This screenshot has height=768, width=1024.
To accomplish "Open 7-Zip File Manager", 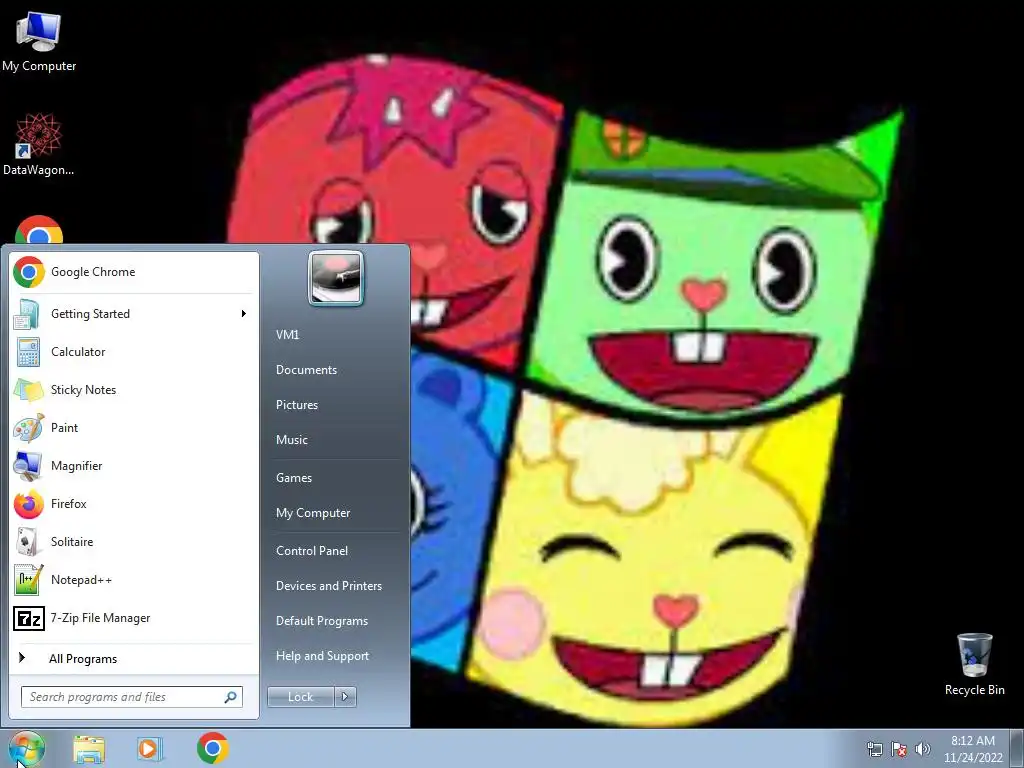I will [x=133, y=618].
